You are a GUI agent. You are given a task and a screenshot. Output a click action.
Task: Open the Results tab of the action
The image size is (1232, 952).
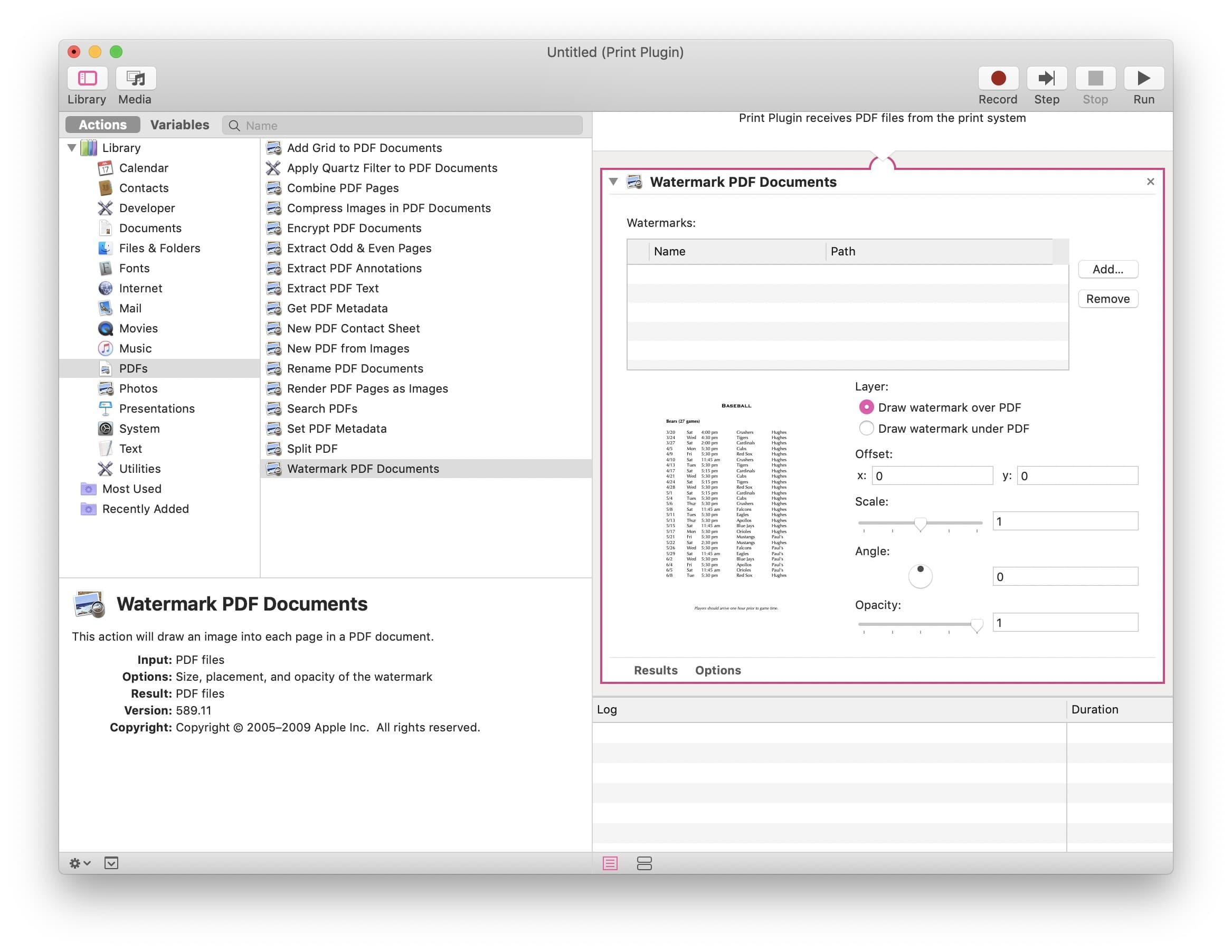[656, 670]
